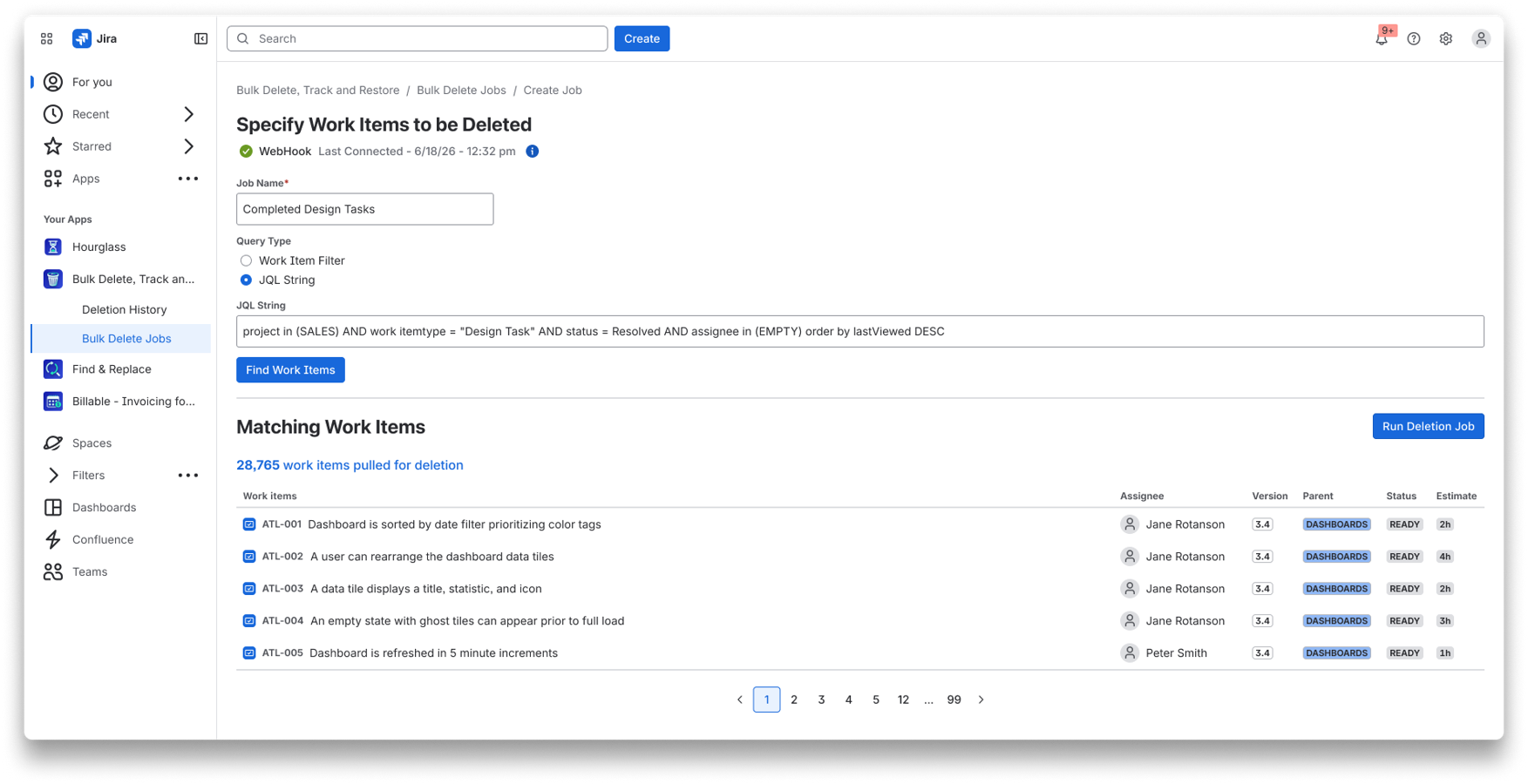Go to page 2

(x=794, y=700)
